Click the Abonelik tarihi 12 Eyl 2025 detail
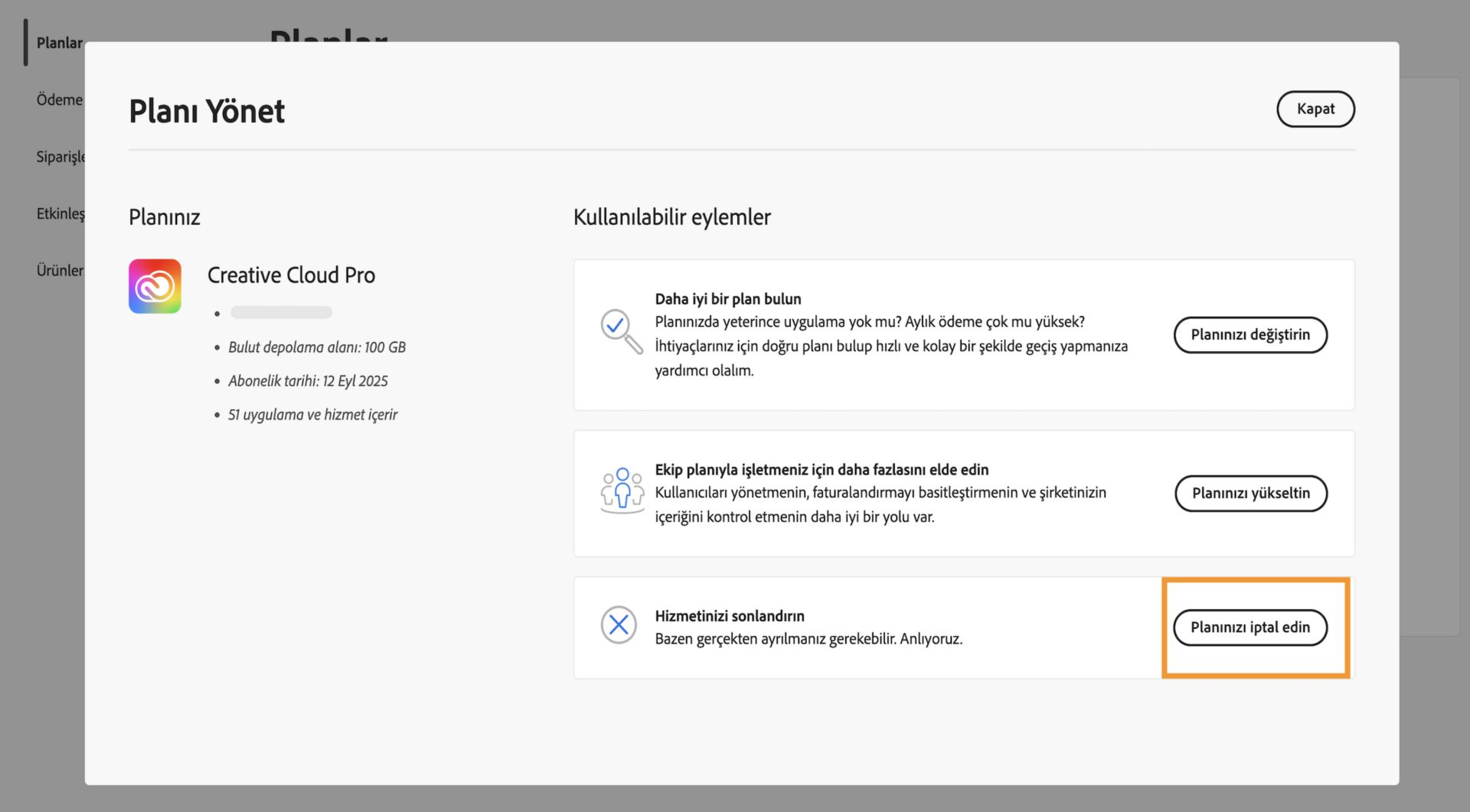 click(x=308, y=380)
